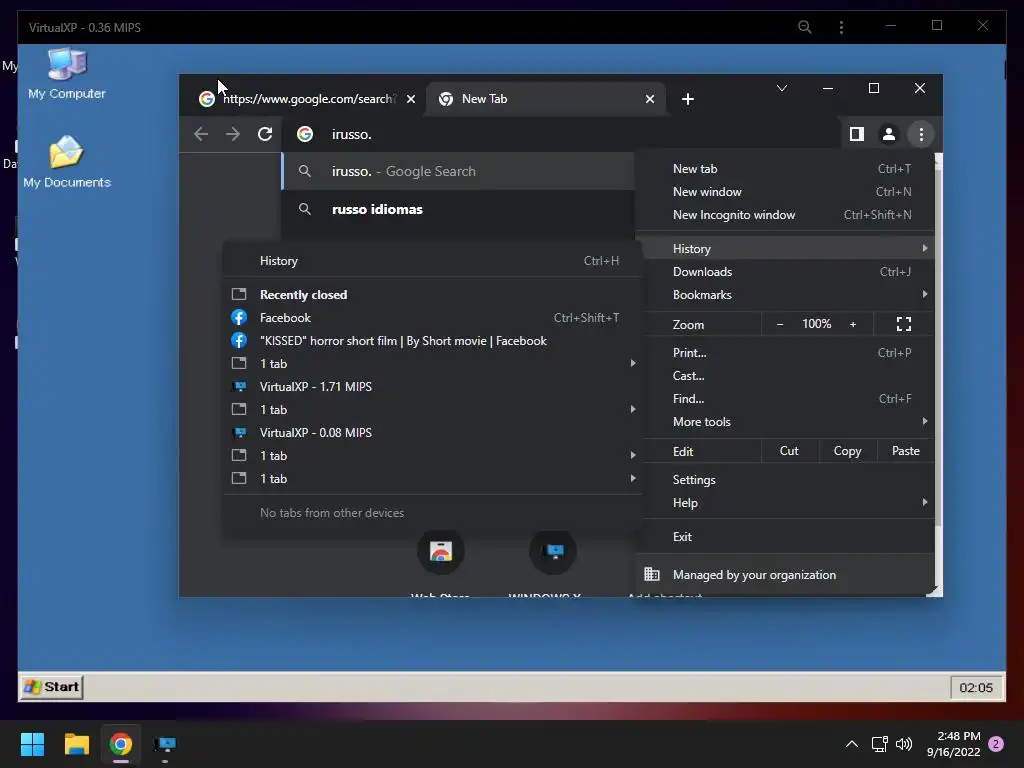The width and height of the screenshot is (1024, 768).
Task: Click Chrome icon in the host taskbar
Action: (120, 744)
